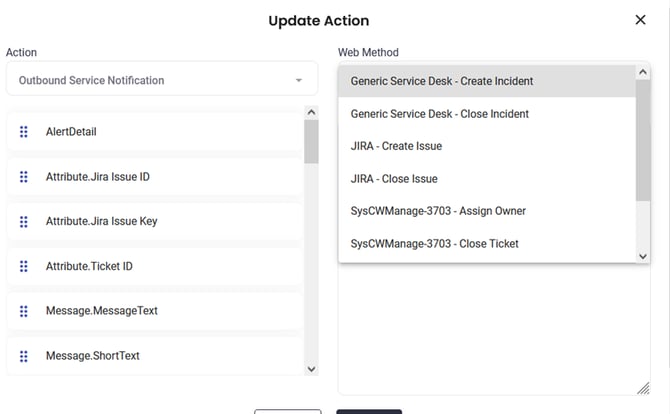Choose JIRA - Close Issue web method
670x414 pixels.
click(394, 179)
